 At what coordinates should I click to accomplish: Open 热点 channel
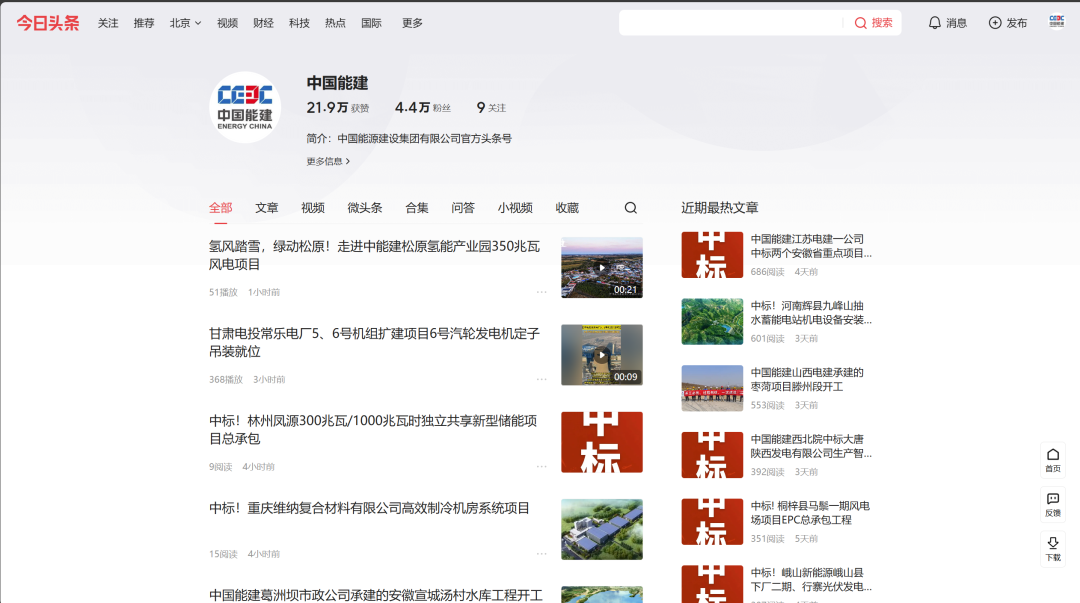click(335, 23)
